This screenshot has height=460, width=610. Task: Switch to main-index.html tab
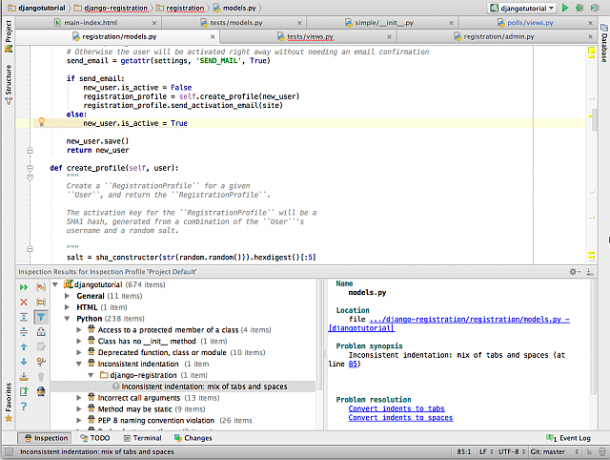(x=90, y=23)
